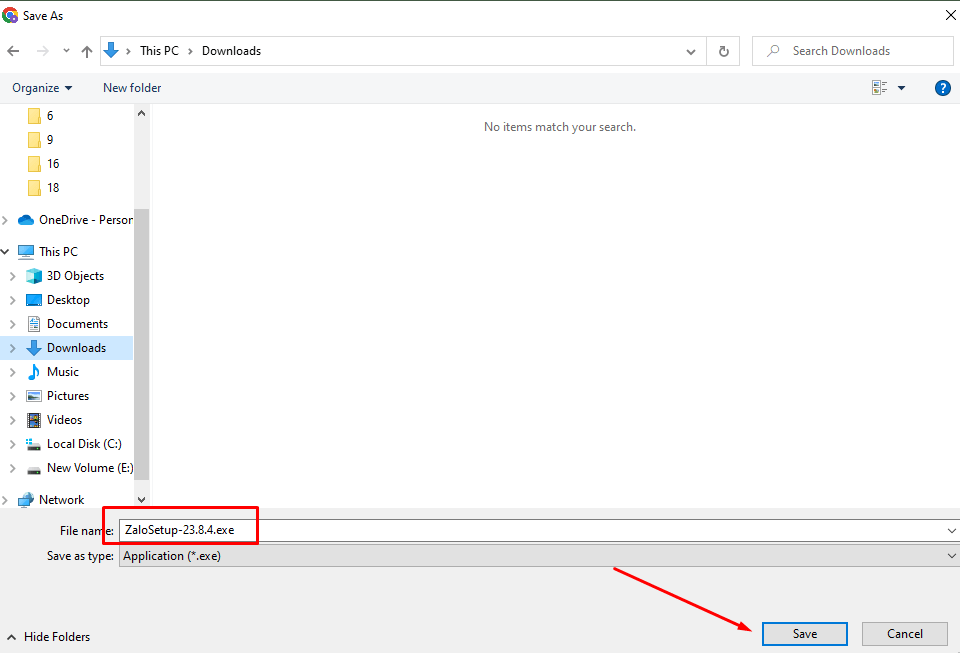
Task: Click the Up one level arrow
Action: (x=87, y=51)
